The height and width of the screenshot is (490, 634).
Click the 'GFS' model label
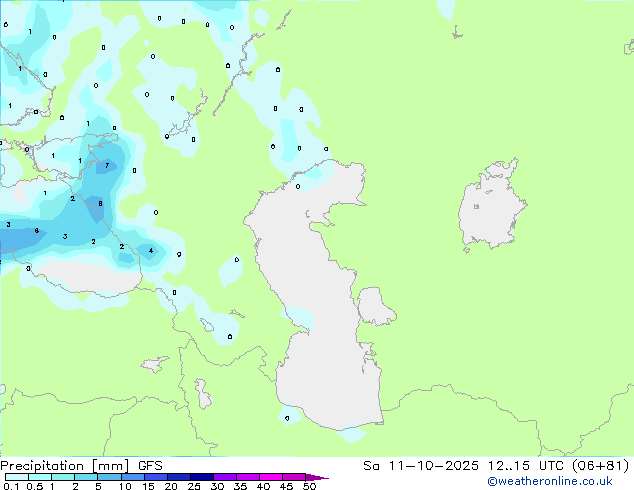(150, 466)
